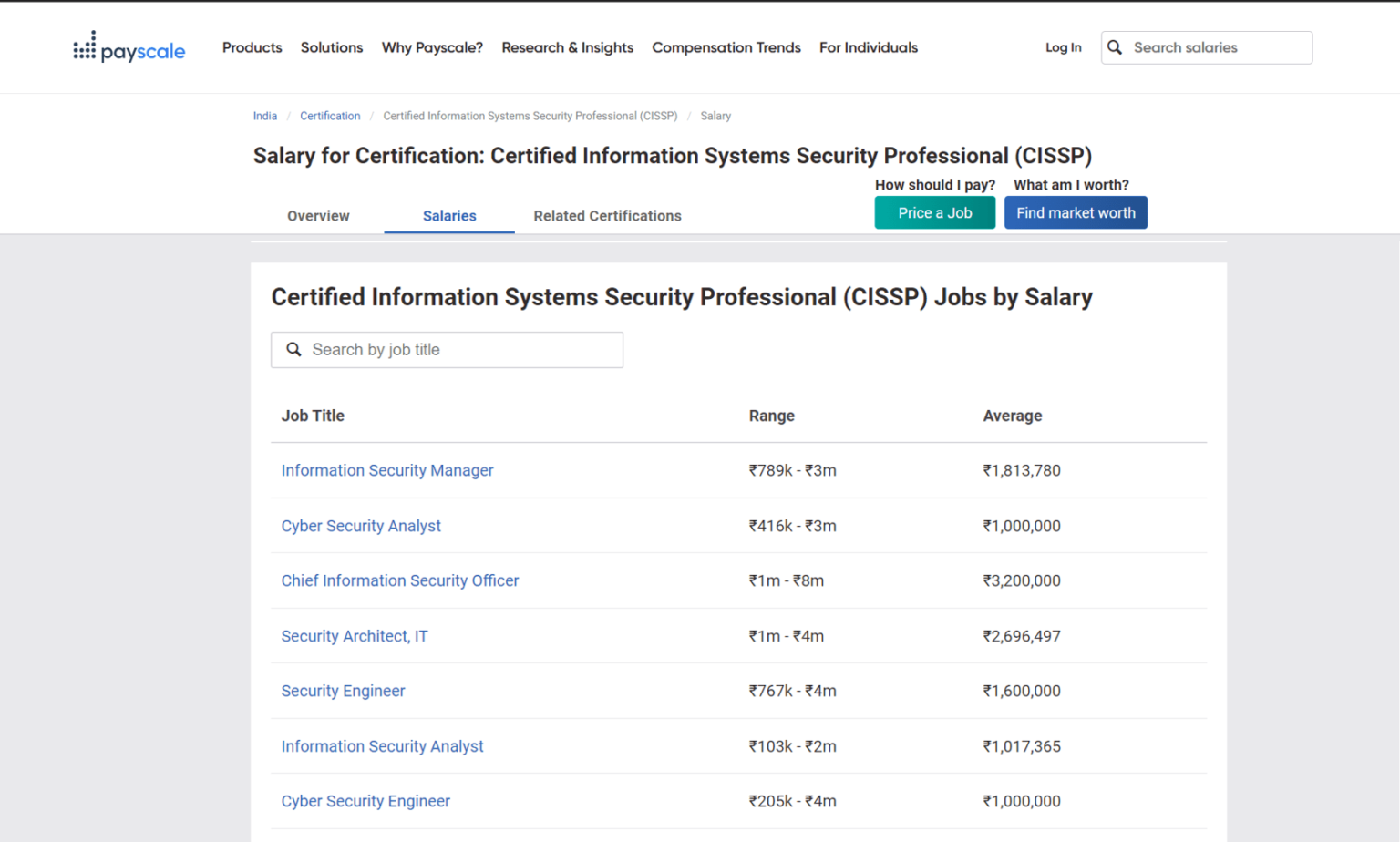The height and width of the screenshot is (842, 1400).
Task: Open the Cyber Security Analyst salary page
Action: tap(361, 526)
